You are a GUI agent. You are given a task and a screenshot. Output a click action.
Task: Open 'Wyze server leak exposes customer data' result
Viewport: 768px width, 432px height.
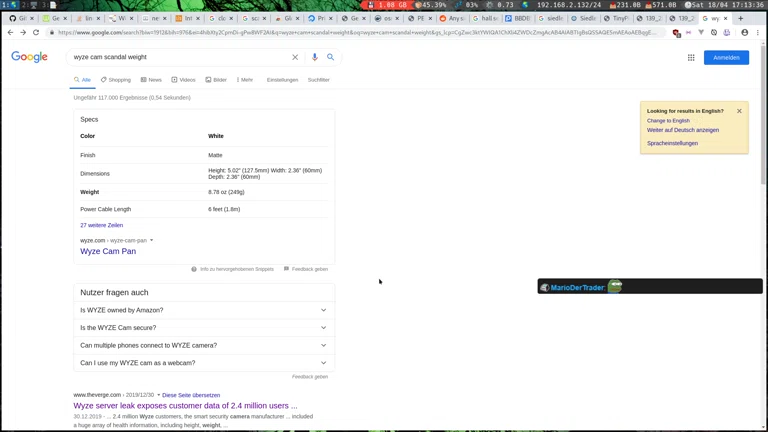pyautogui.click(x=185, y=406)
